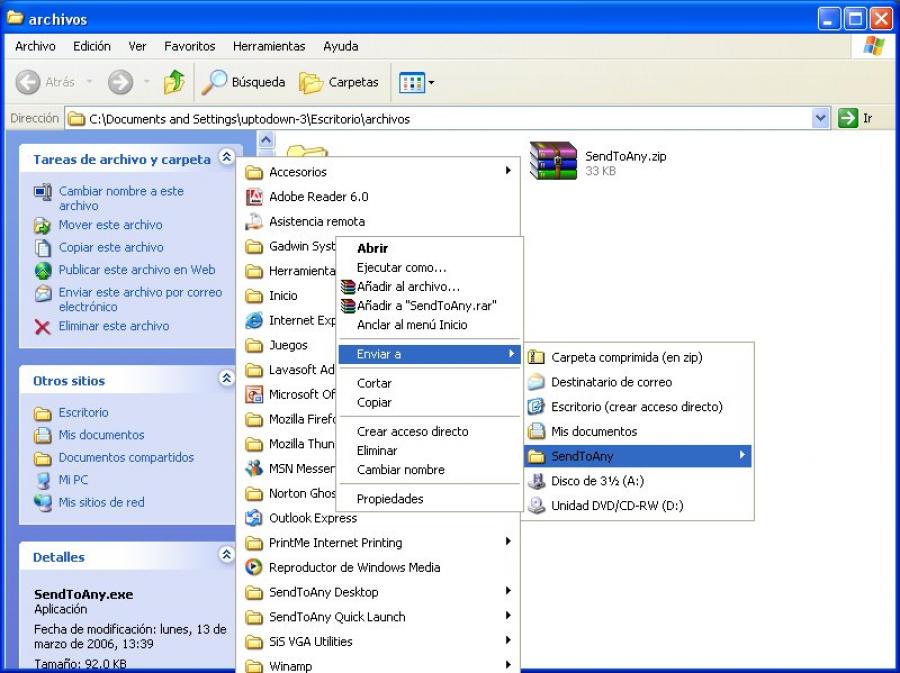The image size is (900, 673).
Task: Click the Mi PC computer icon
Action: (42, 480)
